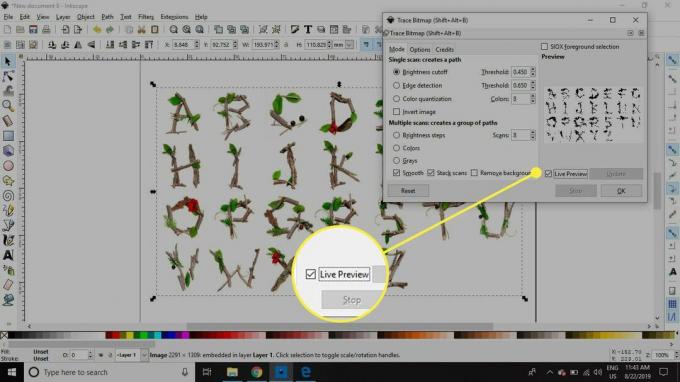Select the Edge detection radio option
The height and width of the screenshot is (382, 680).
click(x=396, y=85)
